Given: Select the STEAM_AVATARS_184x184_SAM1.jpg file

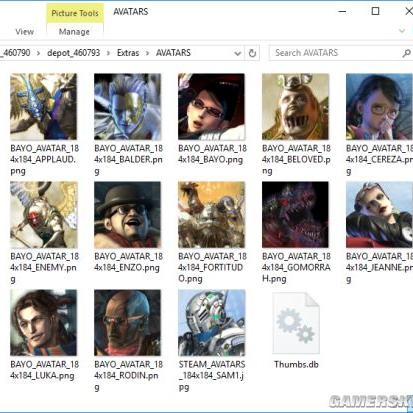Looking at the screenshot, I should click(211, 323).
